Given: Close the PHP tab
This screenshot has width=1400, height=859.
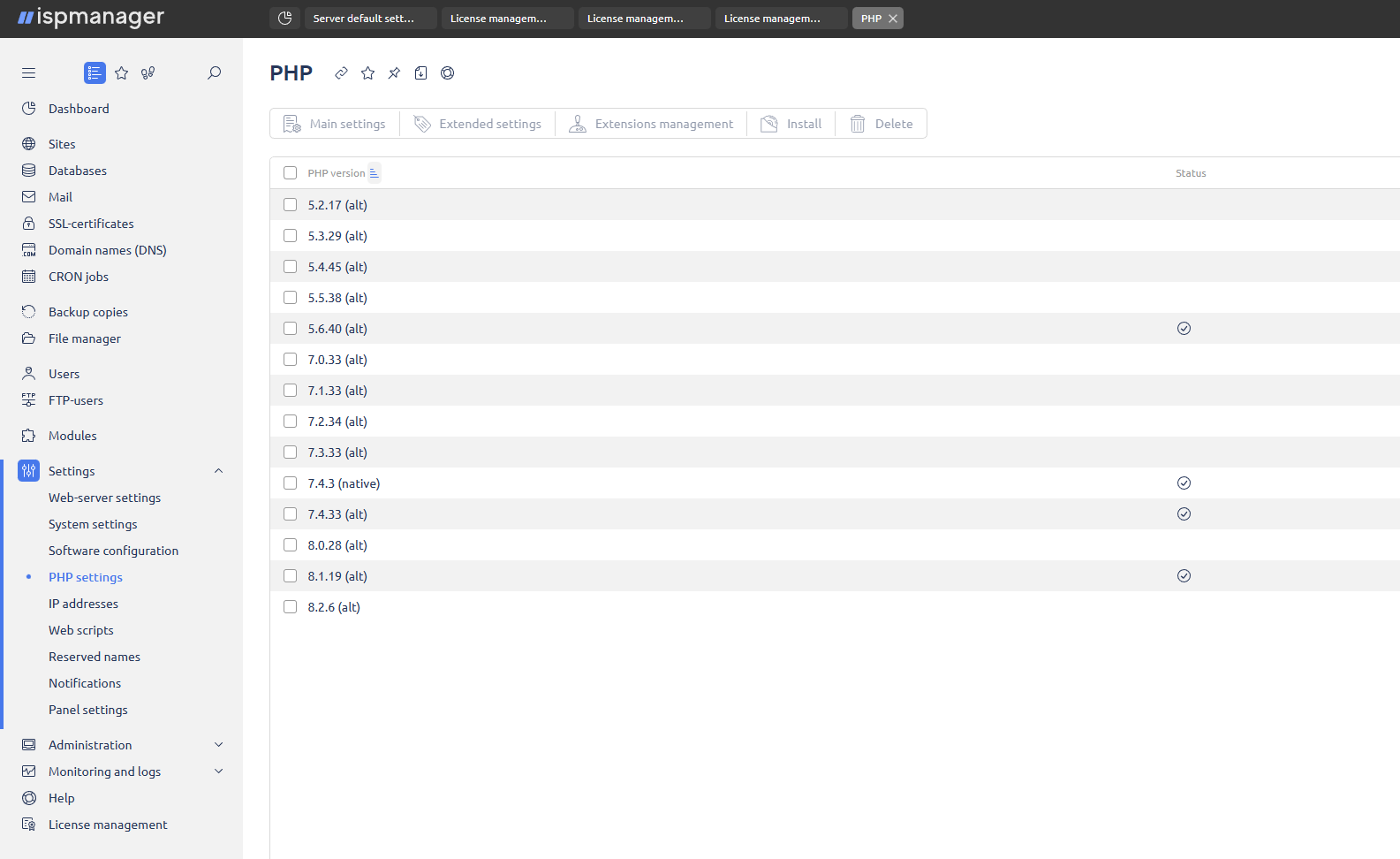Looking at the screenshot, I should click(893, 18).
